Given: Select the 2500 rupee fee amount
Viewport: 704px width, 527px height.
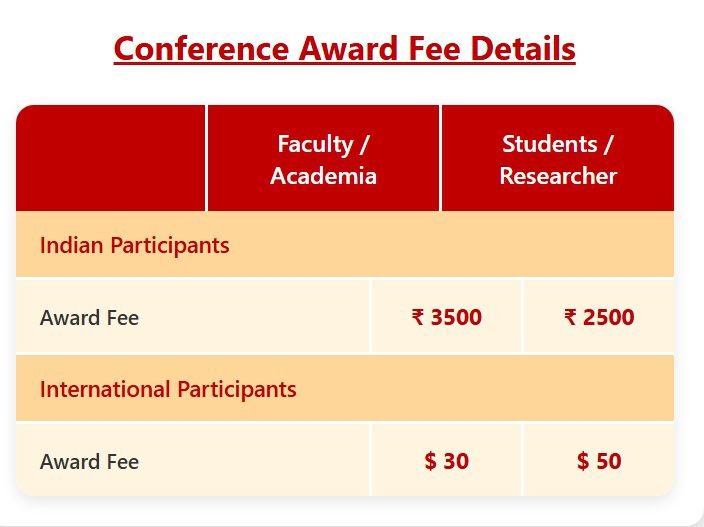Looking at the screenshot, I should 608,318.
